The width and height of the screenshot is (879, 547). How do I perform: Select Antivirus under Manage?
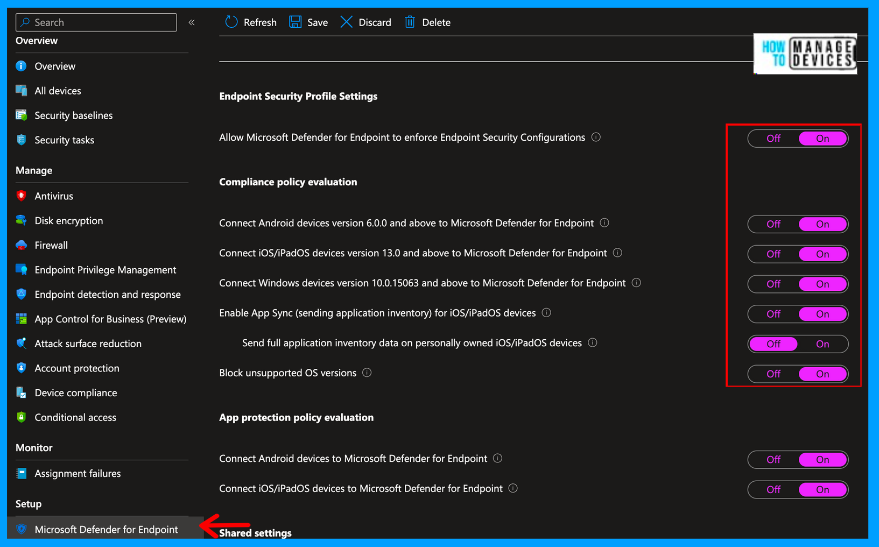[54, 196]
